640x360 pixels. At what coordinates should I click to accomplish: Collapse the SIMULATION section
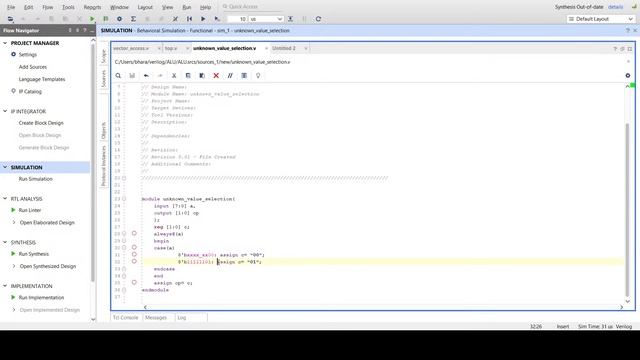pyautogui.click(x=5, y=167)
